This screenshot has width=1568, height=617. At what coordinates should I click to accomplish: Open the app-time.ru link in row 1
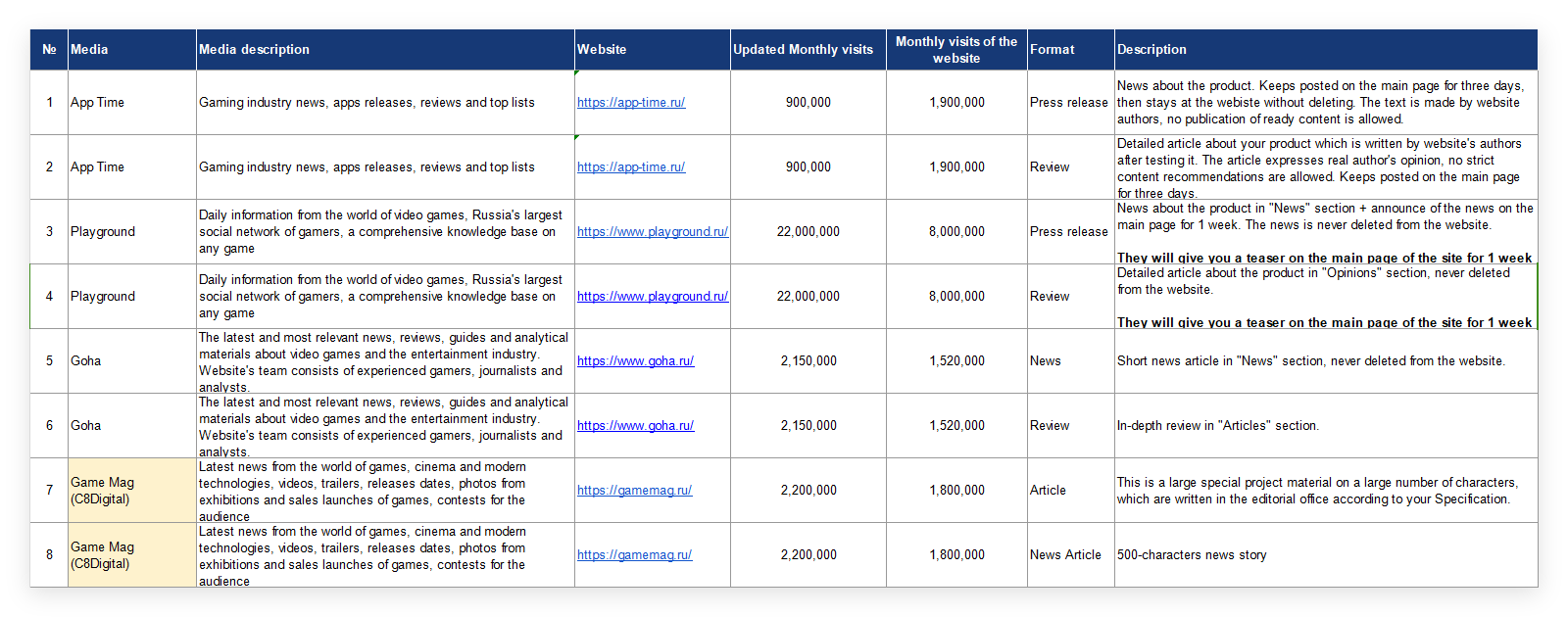click(631, 103)
